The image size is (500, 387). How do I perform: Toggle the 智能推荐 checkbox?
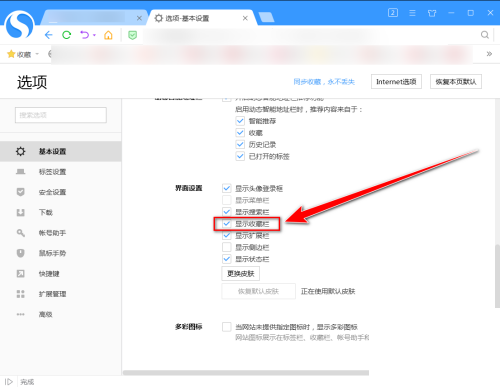(240, 121)
